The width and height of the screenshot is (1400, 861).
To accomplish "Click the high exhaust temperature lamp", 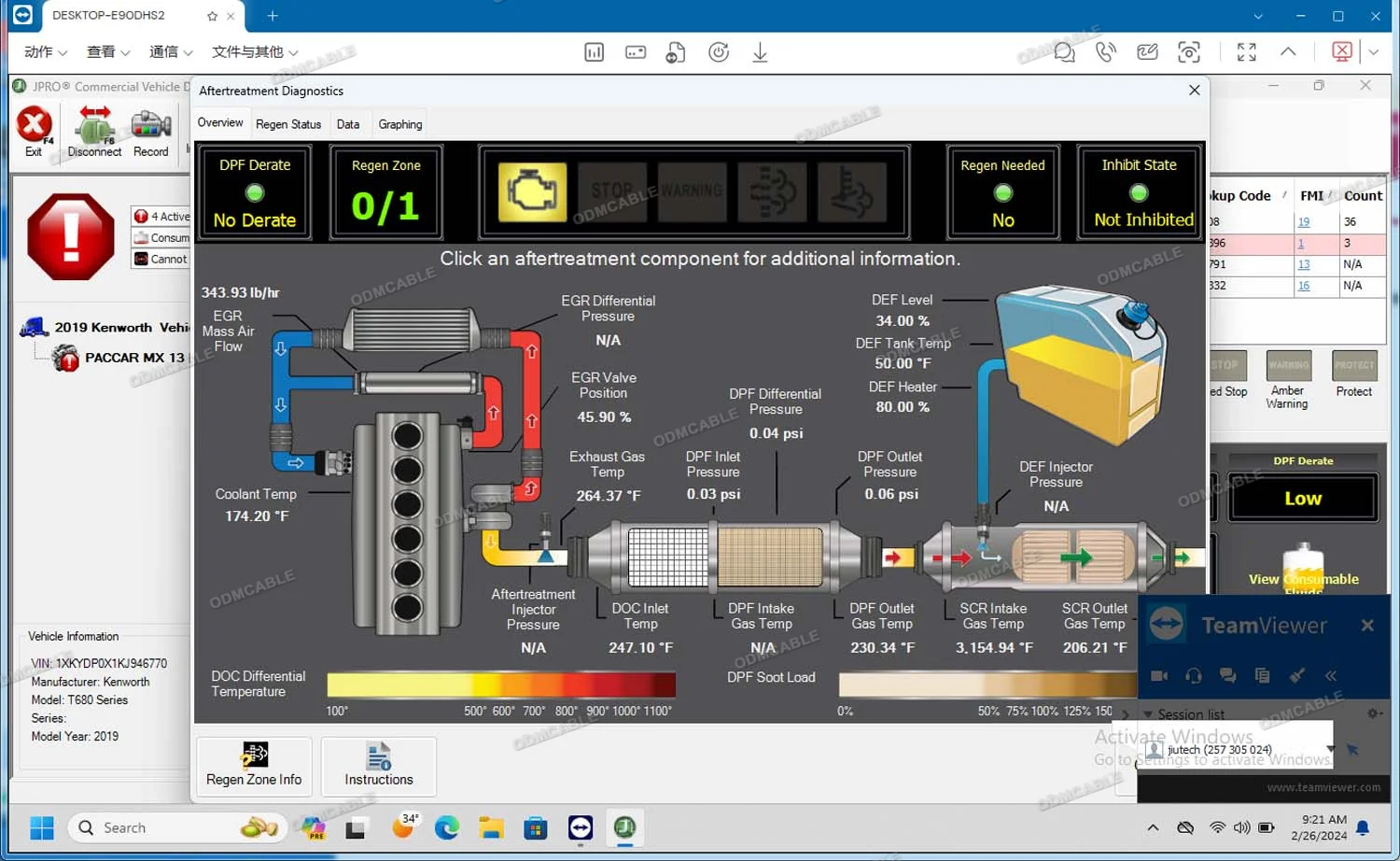I will 852,192.
